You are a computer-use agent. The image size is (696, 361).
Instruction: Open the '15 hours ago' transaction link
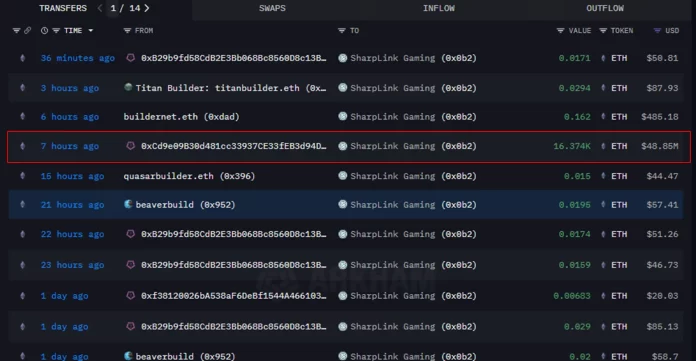click(x=72, y=176)
